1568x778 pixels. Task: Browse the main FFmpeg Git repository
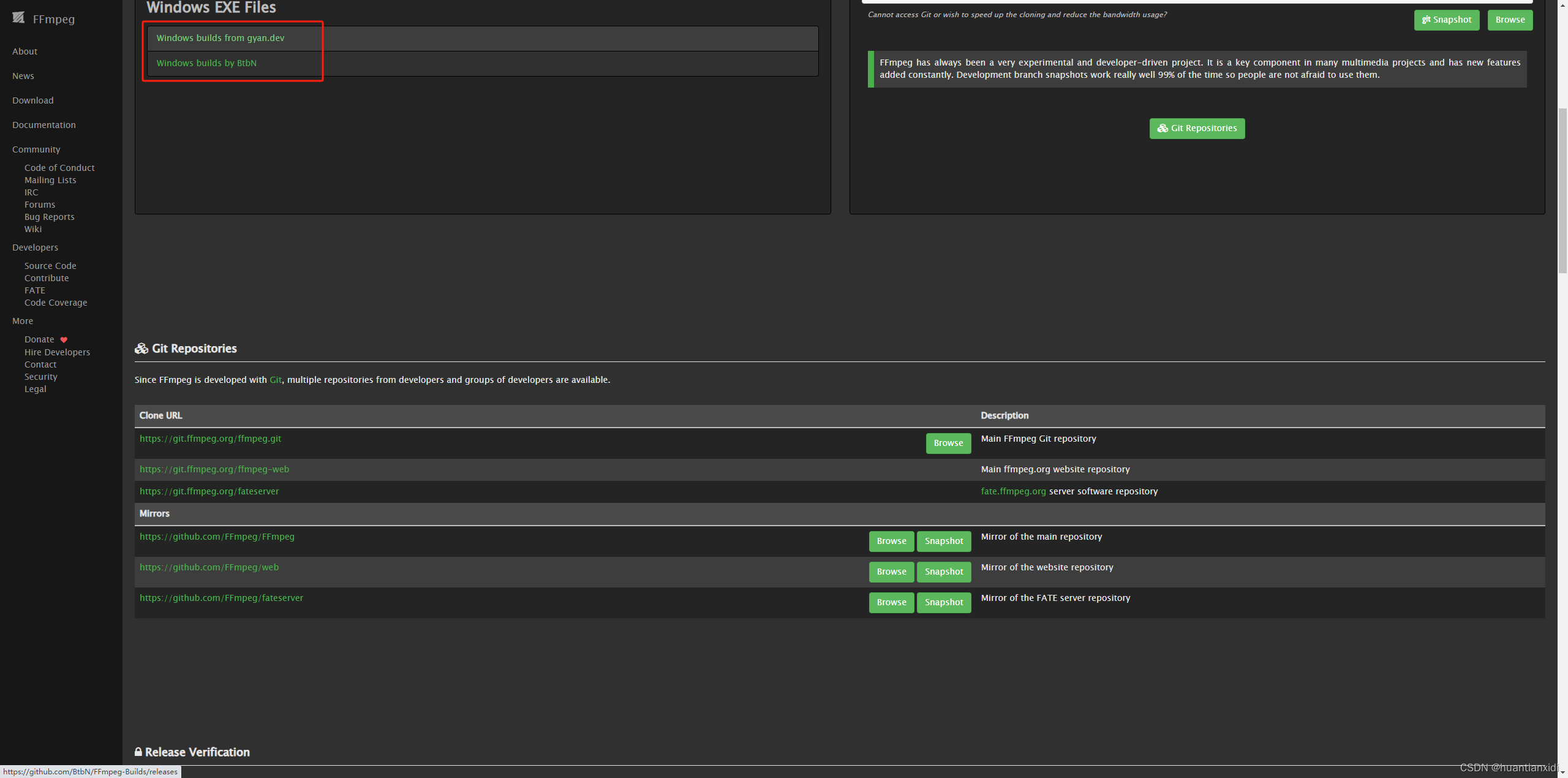click(x=948, y=443)
